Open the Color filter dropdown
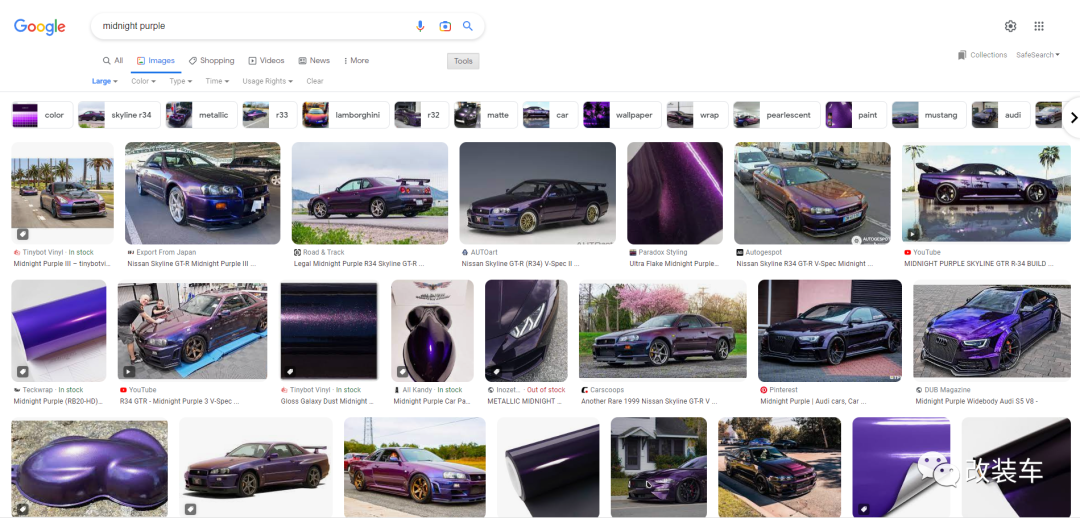This screenshot has height=519, width=1080. pos(143,81)
